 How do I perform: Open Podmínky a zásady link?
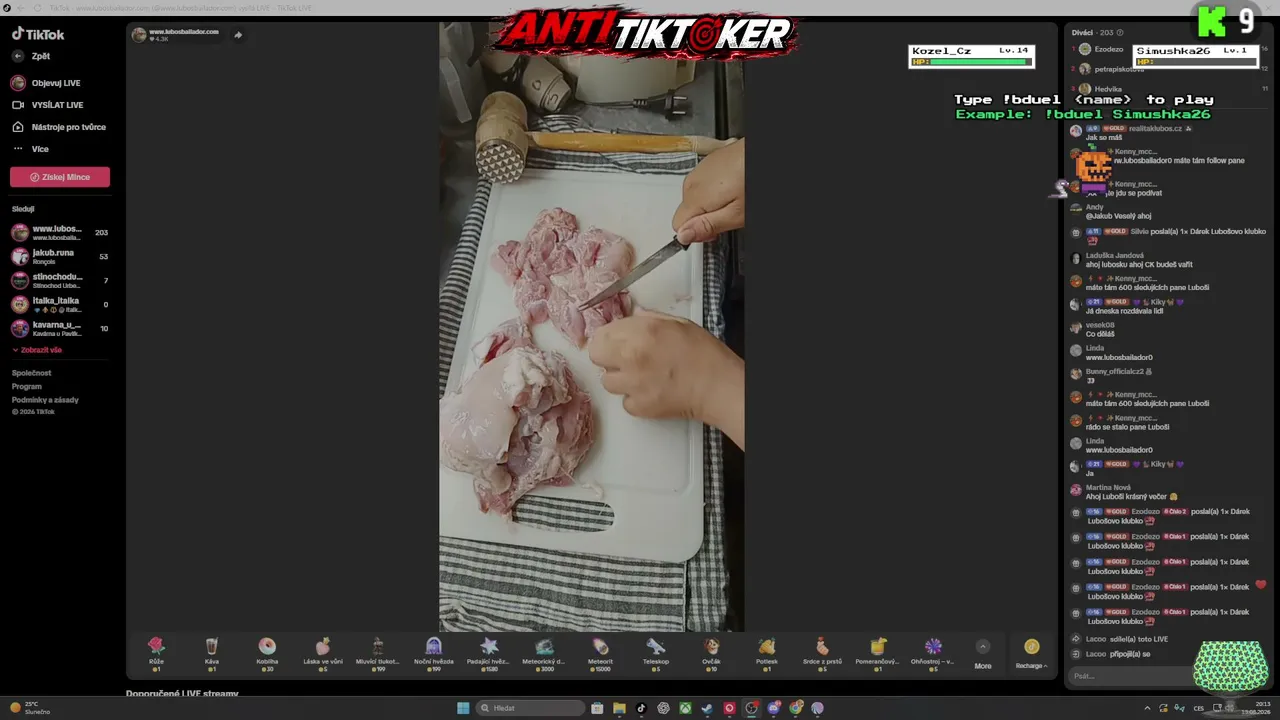(45, 400)
